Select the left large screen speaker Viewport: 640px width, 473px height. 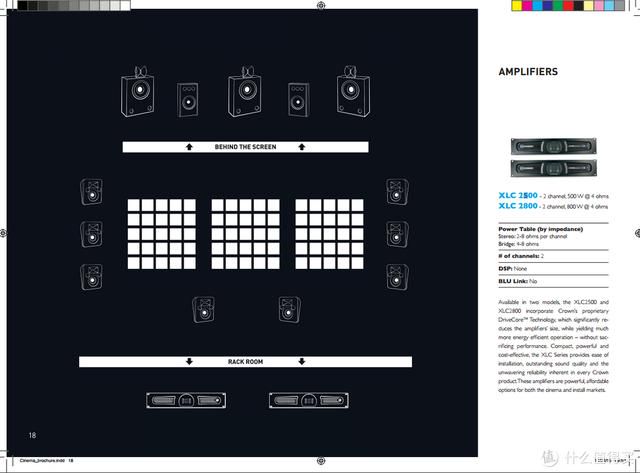tap(138, 91)
